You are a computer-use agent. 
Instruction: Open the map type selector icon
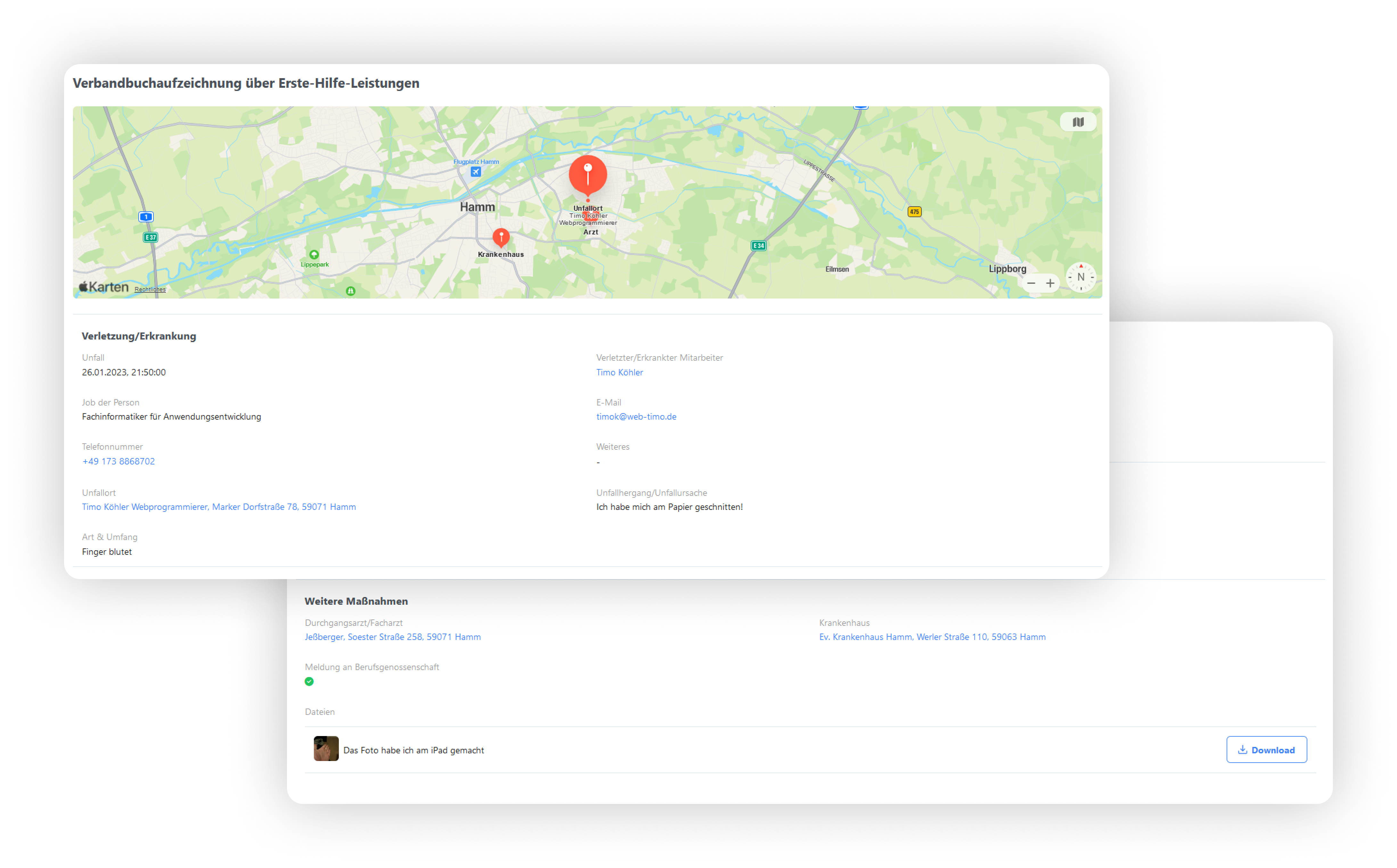[x=1078, y=122]
